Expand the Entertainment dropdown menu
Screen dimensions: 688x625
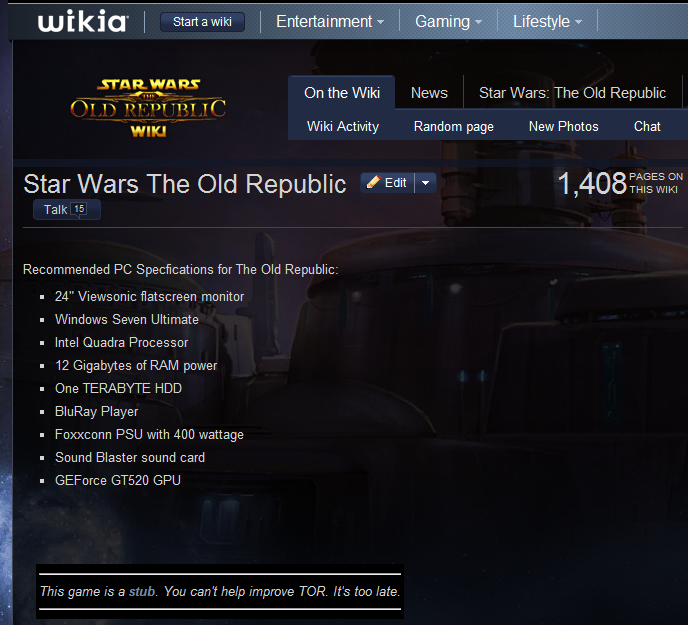pos(330,22)
